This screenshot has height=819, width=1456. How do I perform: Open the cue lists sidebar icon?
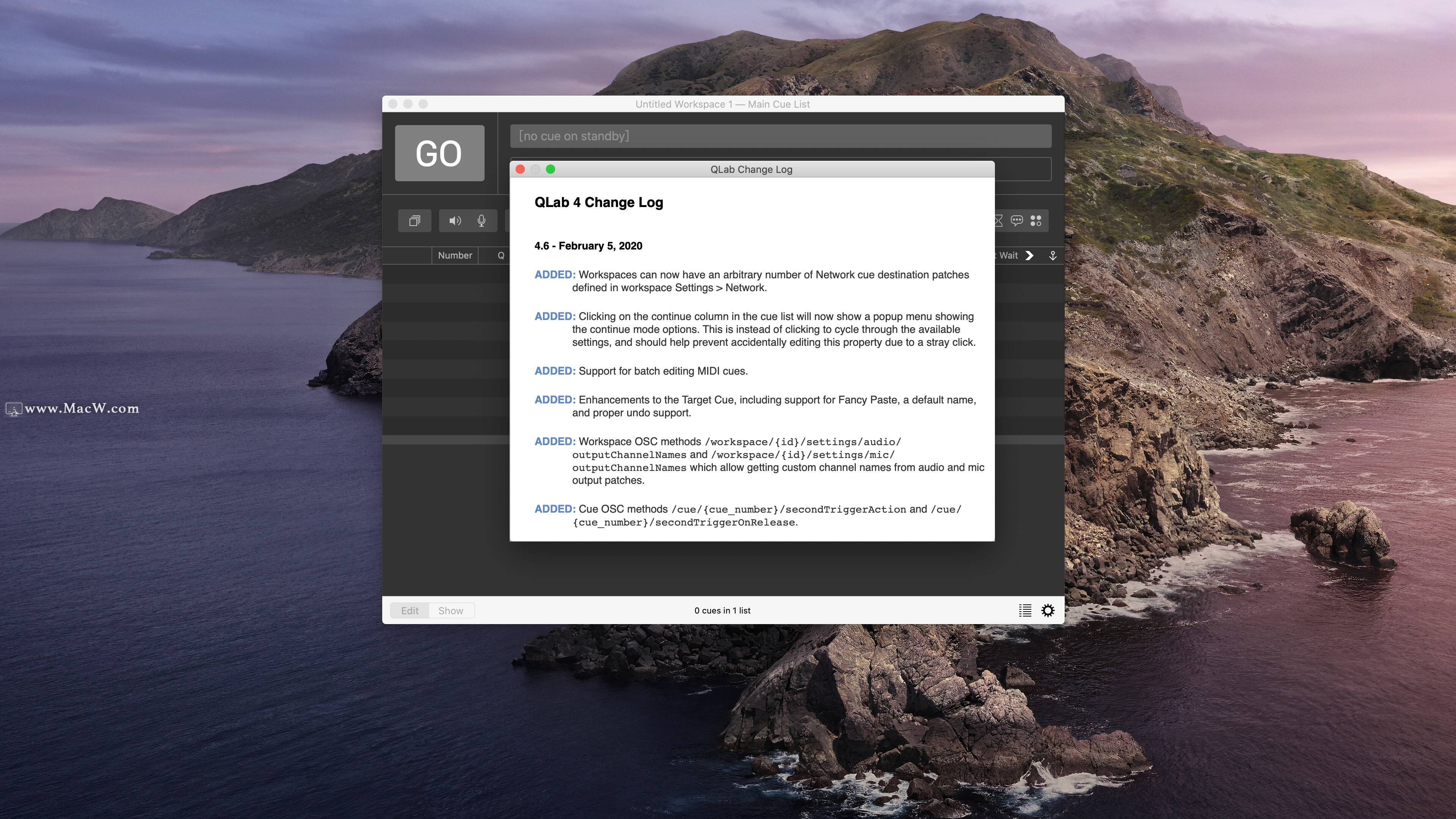[x=1025, y=610]
